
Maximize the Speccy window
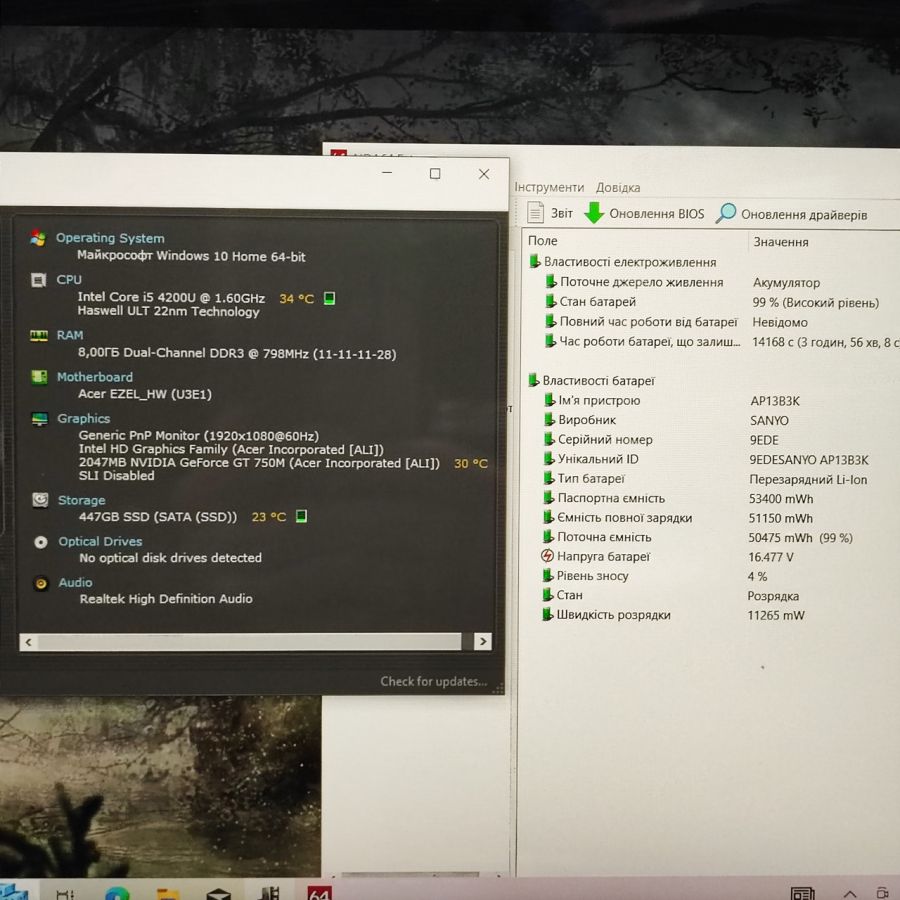point(435,173)
